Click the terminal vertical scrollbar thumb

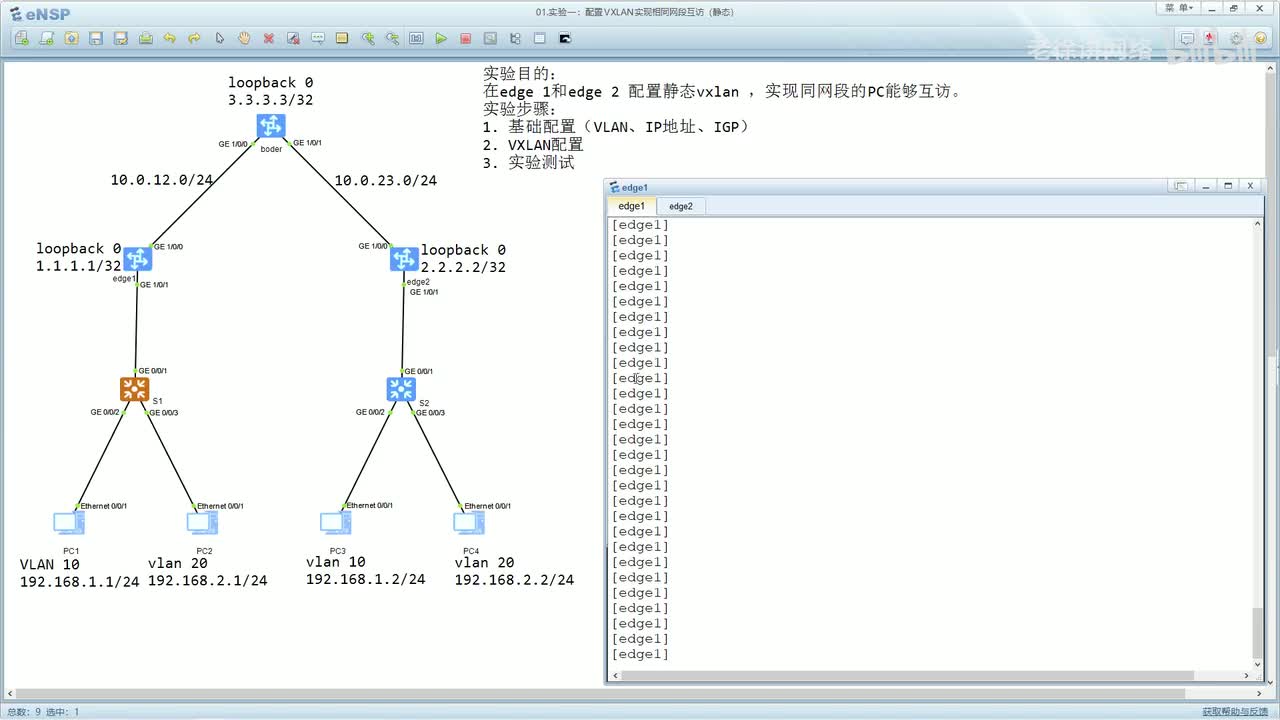(x=1258, y=631)
